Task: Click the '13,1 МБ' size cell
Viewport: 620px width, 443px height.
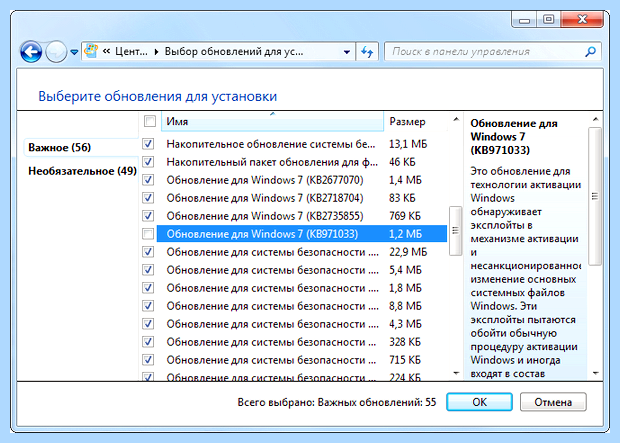Action: [x=408, y=144]
